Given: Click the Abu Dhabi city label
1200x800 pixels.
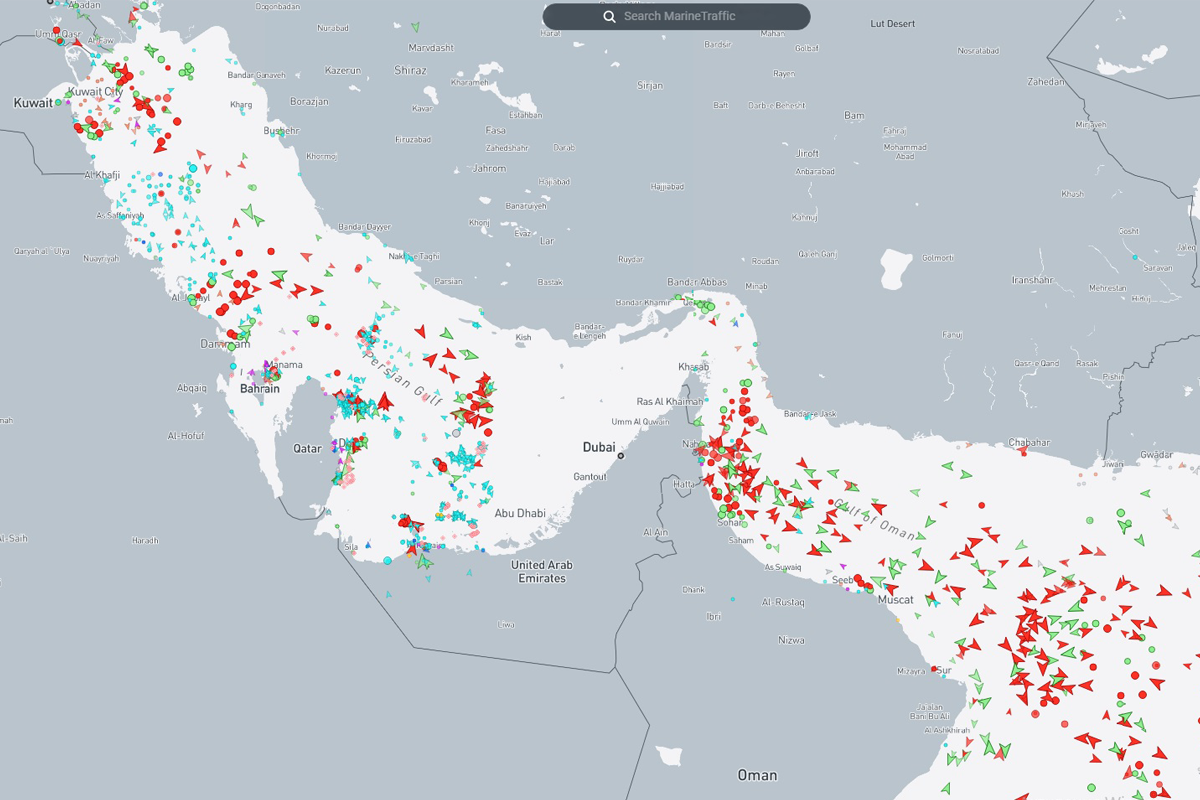Looking at the screenshot, I should 520,514.
